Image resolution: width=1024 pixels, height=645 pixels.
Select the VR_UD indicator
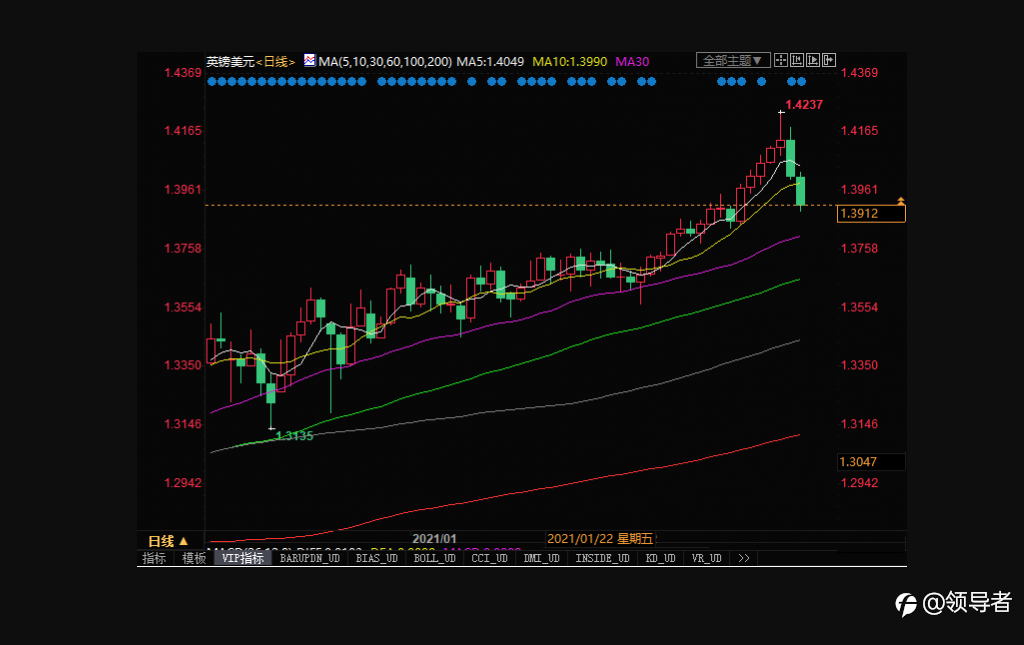(707, 558)
